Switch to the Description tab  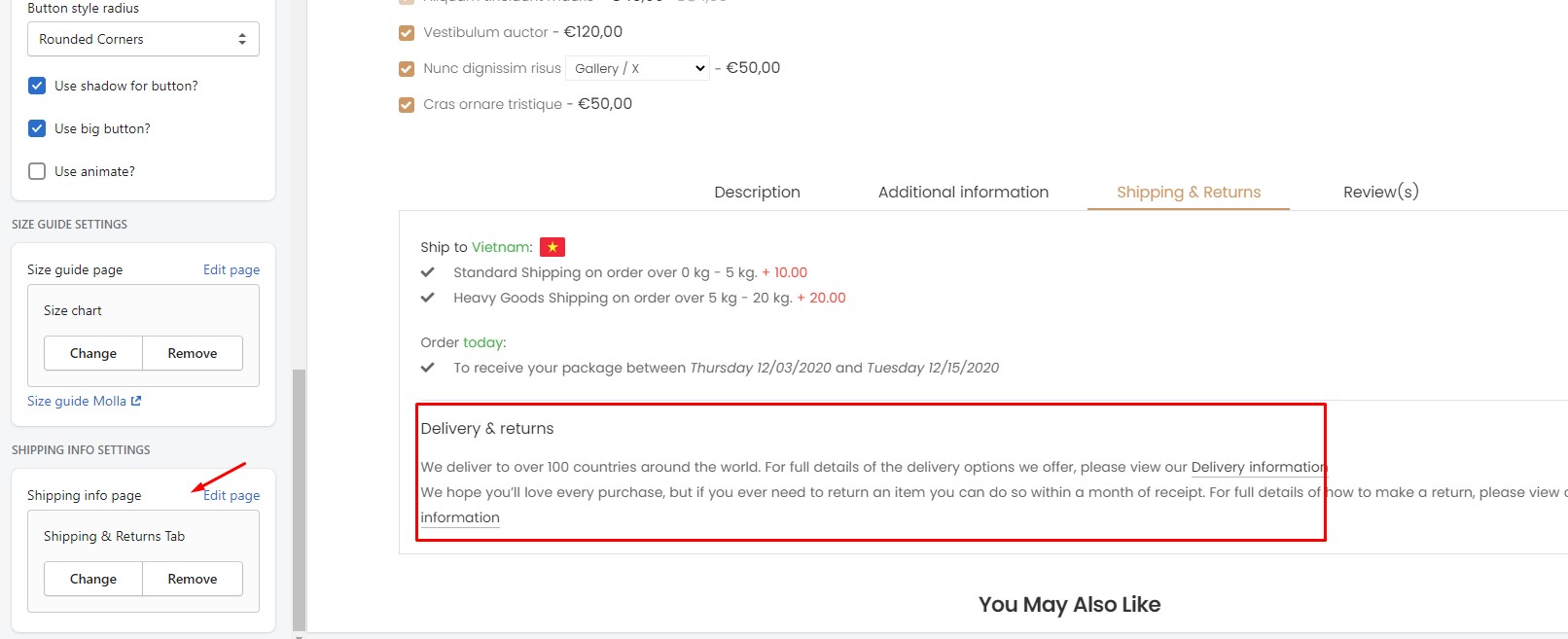click(757, 192)
